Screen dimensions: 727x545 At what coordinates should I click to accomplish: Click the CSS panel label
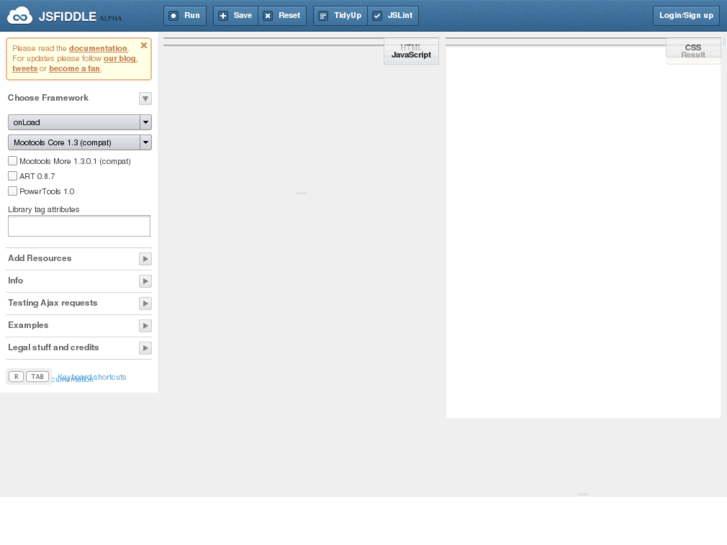[x=693, y=47]
